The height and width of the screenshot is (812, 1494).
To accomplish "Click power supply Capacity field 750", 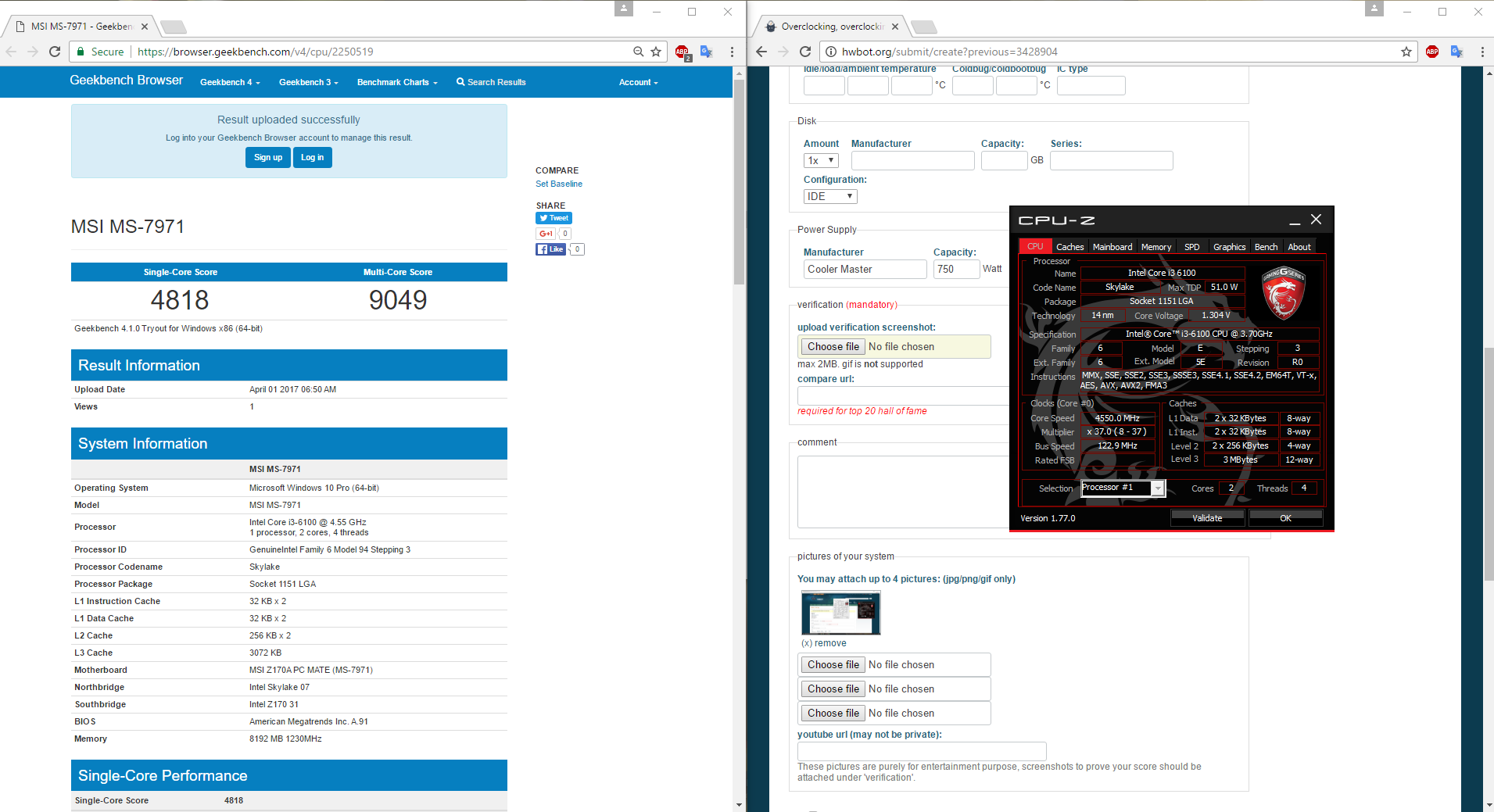I will 956,269.
